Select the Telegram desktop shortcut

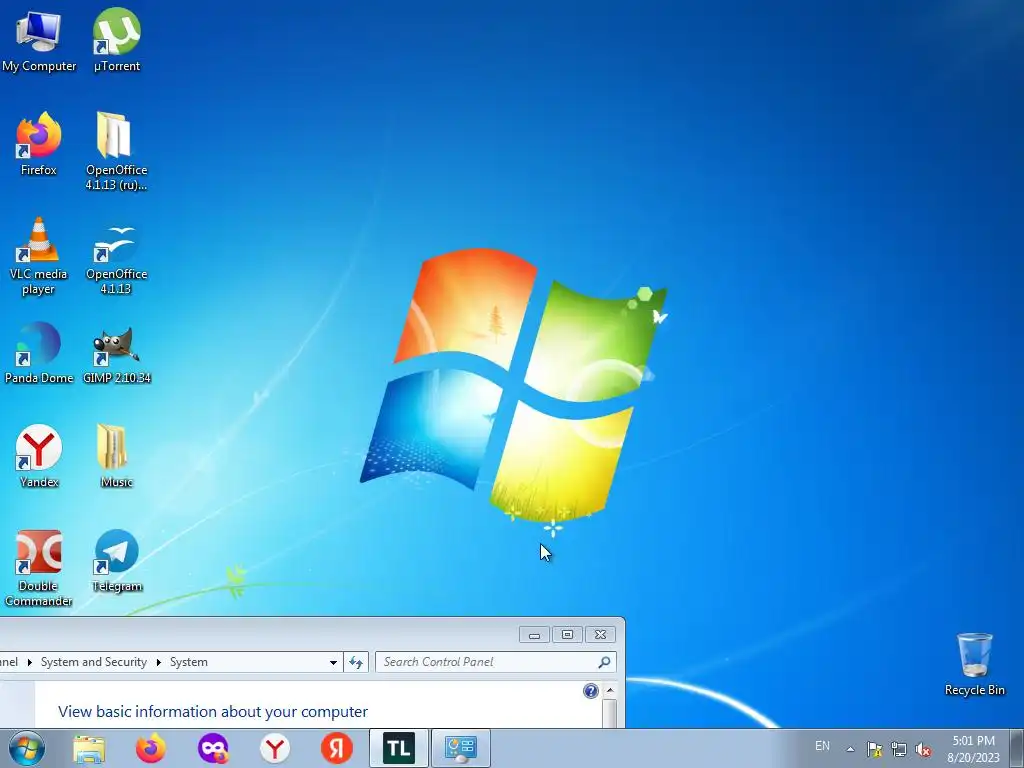pos(116,560)
